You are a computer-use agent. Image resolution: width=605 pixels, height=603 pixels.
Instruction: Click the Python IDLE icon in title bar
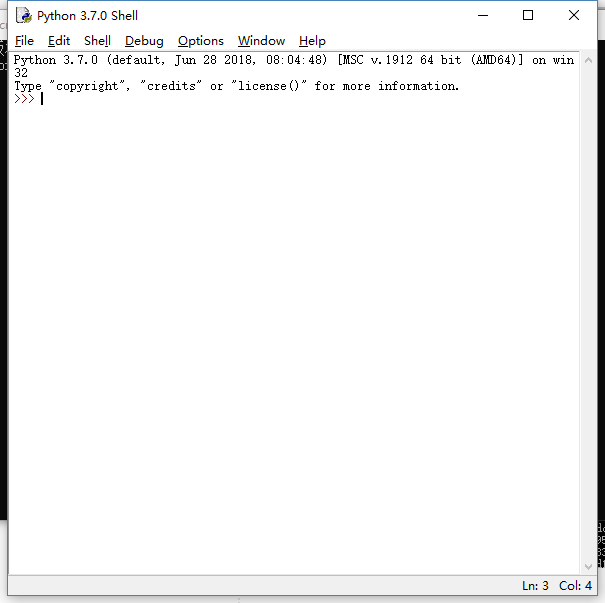pyautogui.click(x=24, y=15)
